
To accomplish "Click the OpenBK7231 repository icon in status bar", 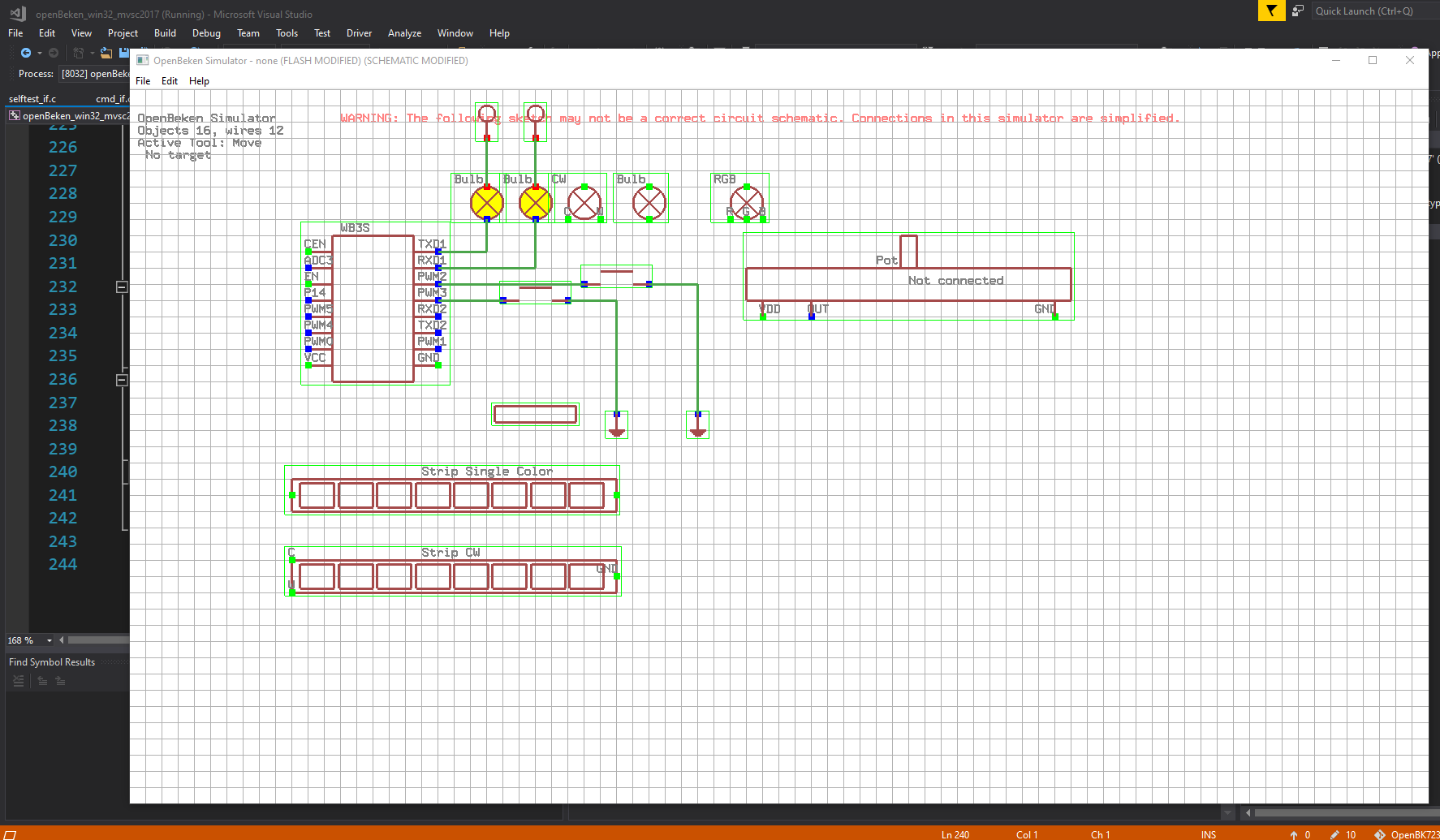I will [1380, 834].
